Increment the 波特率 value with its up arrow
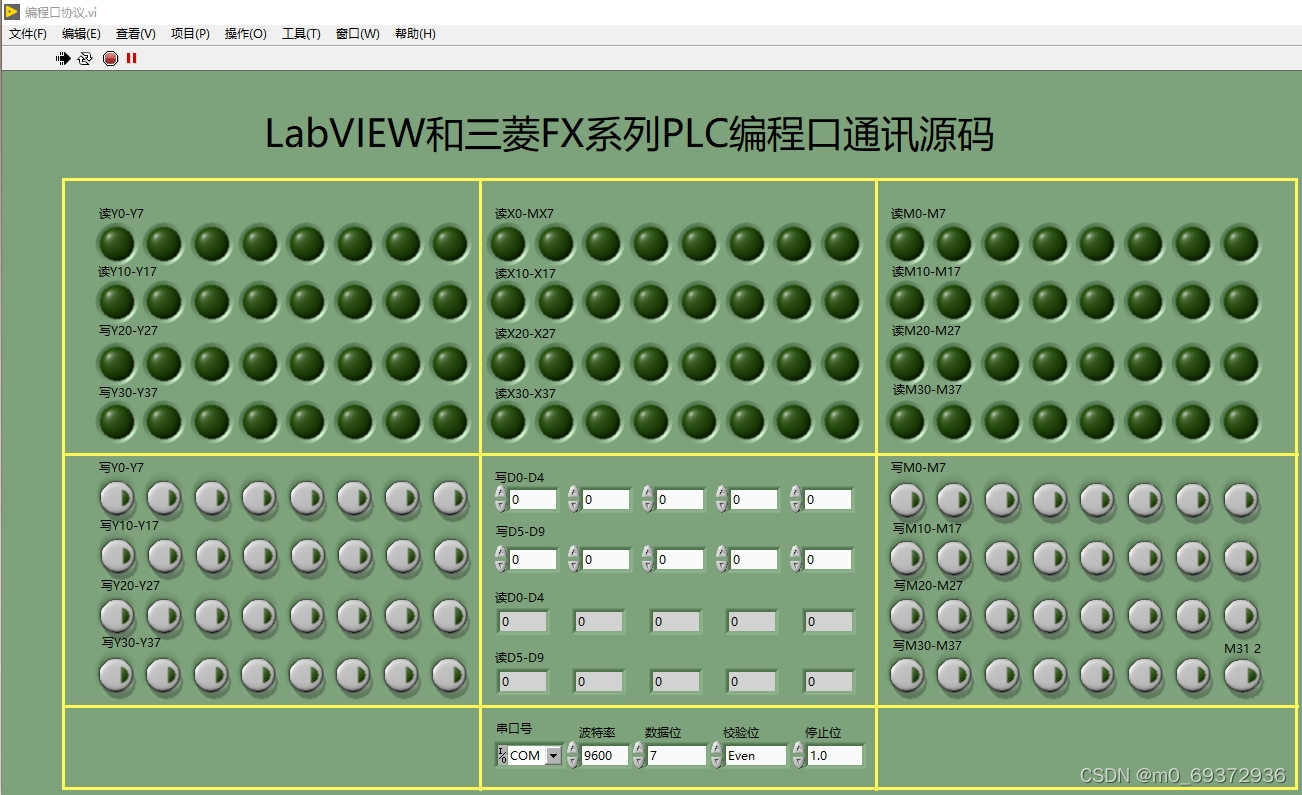The width and height of the screenshot is (1302, 795). tap(574, 749)
